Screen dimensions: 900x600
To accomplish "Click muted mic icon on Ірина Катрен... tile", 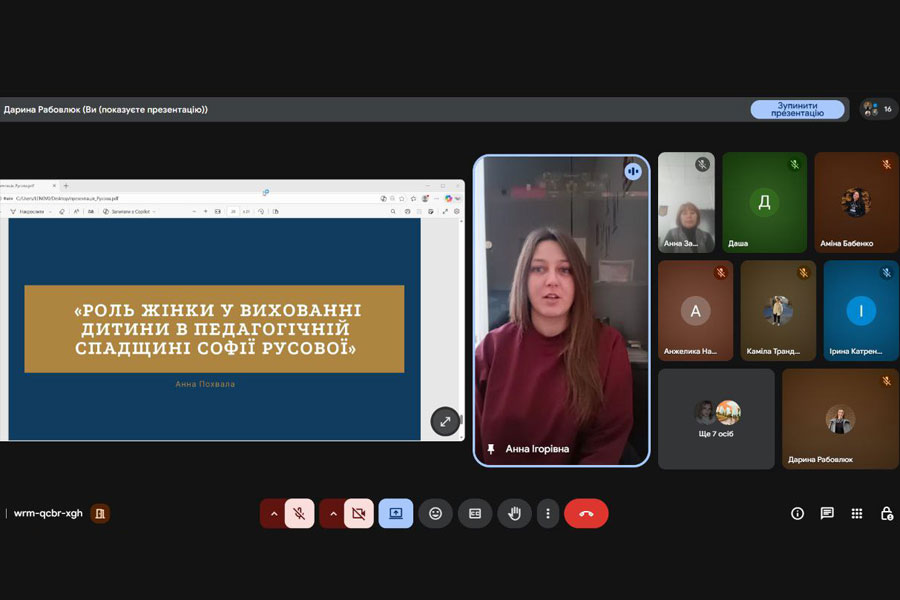I will pos(886,273).
